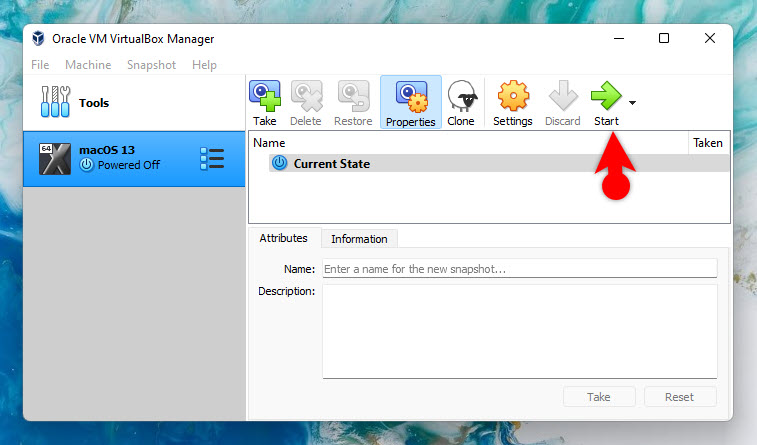Switch to the Attributes tab
This screenshot has width=757, height=445.
click(x=283, y=238)
